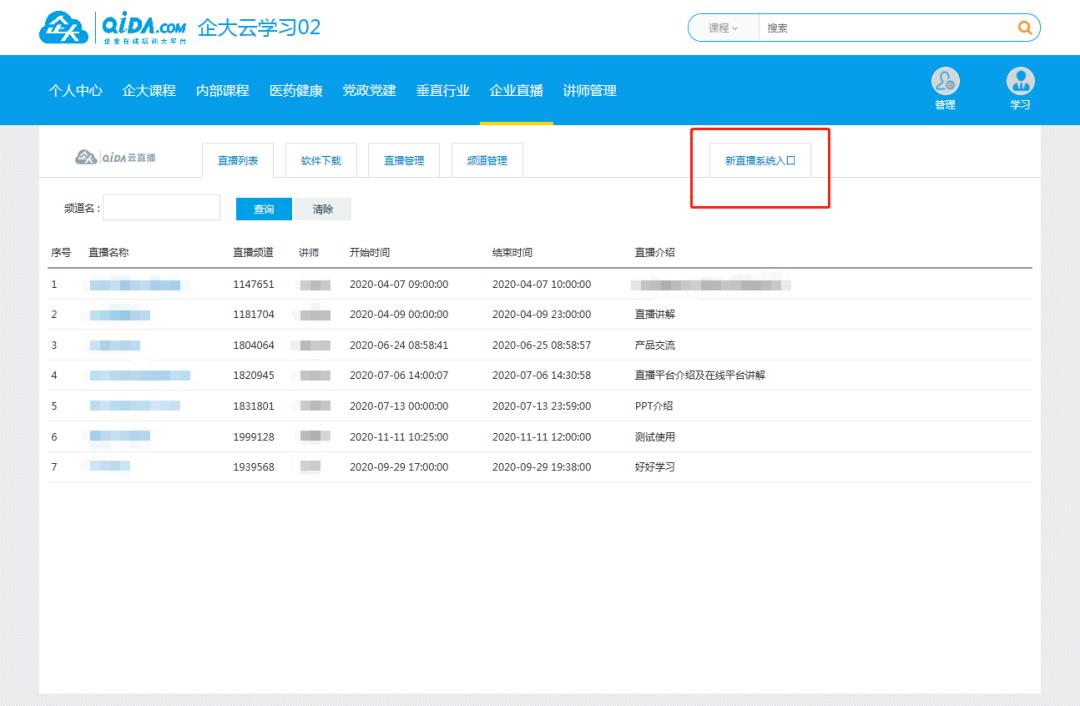Click start time 2020-04-07 09:00:00
This screenshot has width=1080, height=706.
click(399, 284)
